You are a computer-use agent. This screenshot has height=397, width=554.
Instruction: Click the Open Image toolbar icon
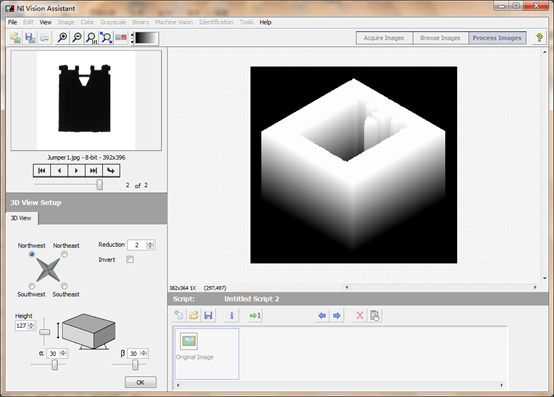[16, 37]
